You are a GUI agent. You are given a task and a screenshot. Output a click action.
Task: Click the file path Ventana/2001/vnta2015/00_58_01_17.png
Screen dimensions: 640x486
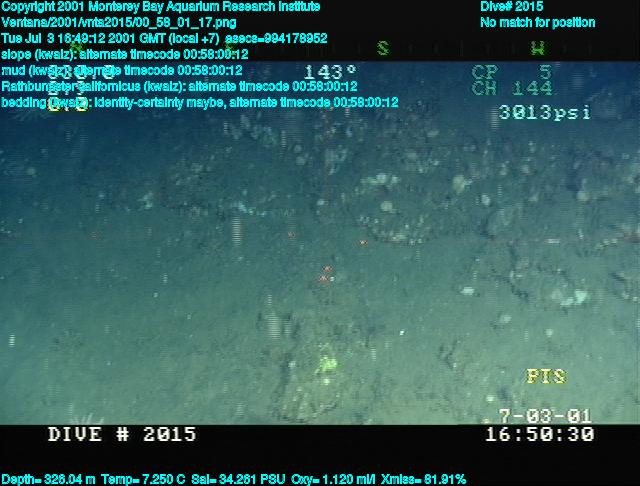pos(119,22)
